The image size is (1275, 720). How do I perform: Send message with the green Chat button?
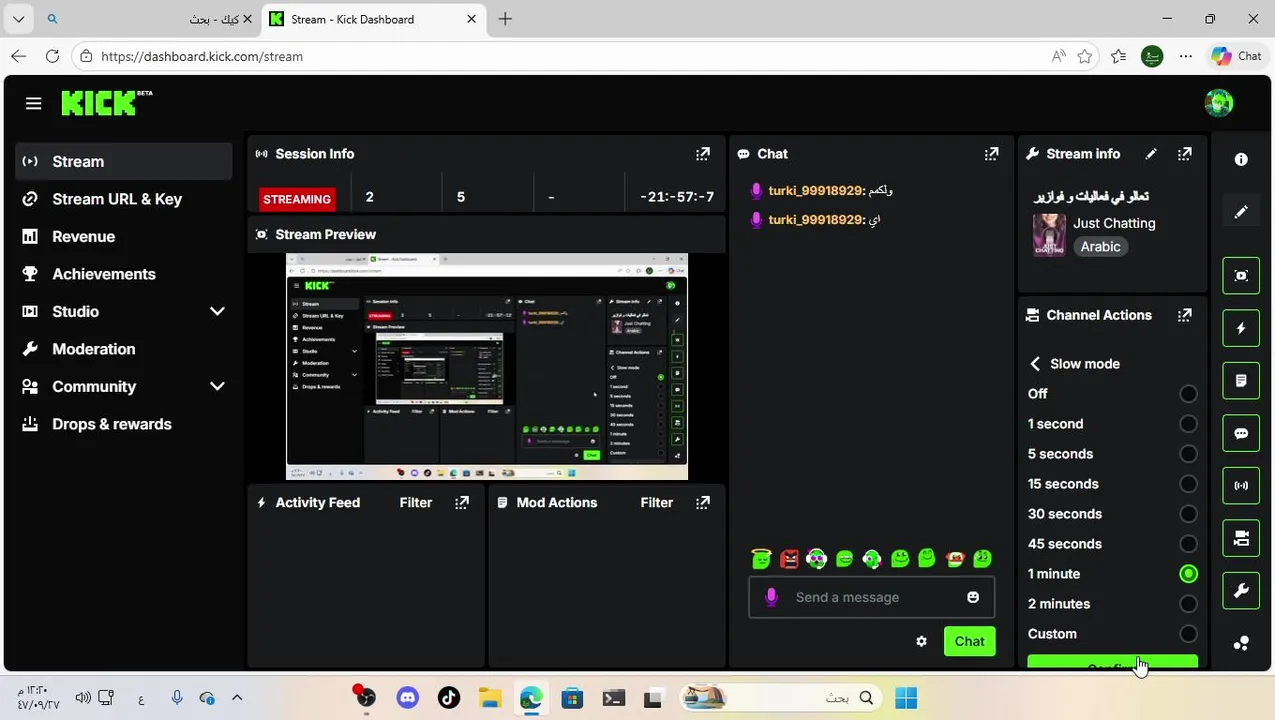[x=969, y=641]
